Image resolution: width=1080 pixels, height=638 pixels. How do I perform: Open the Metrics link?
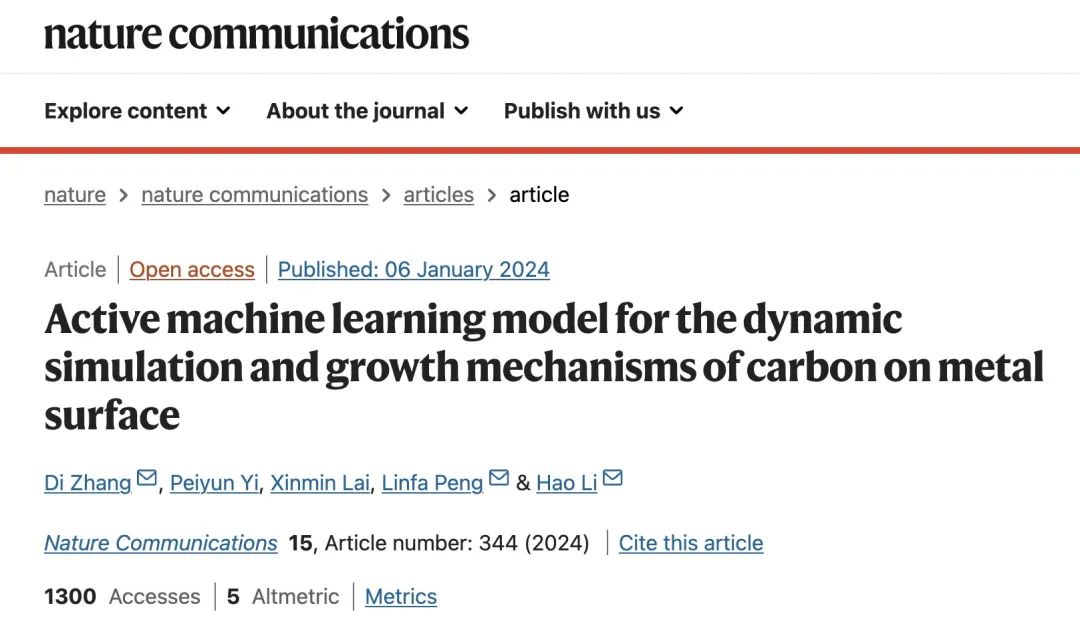(401, 597)
